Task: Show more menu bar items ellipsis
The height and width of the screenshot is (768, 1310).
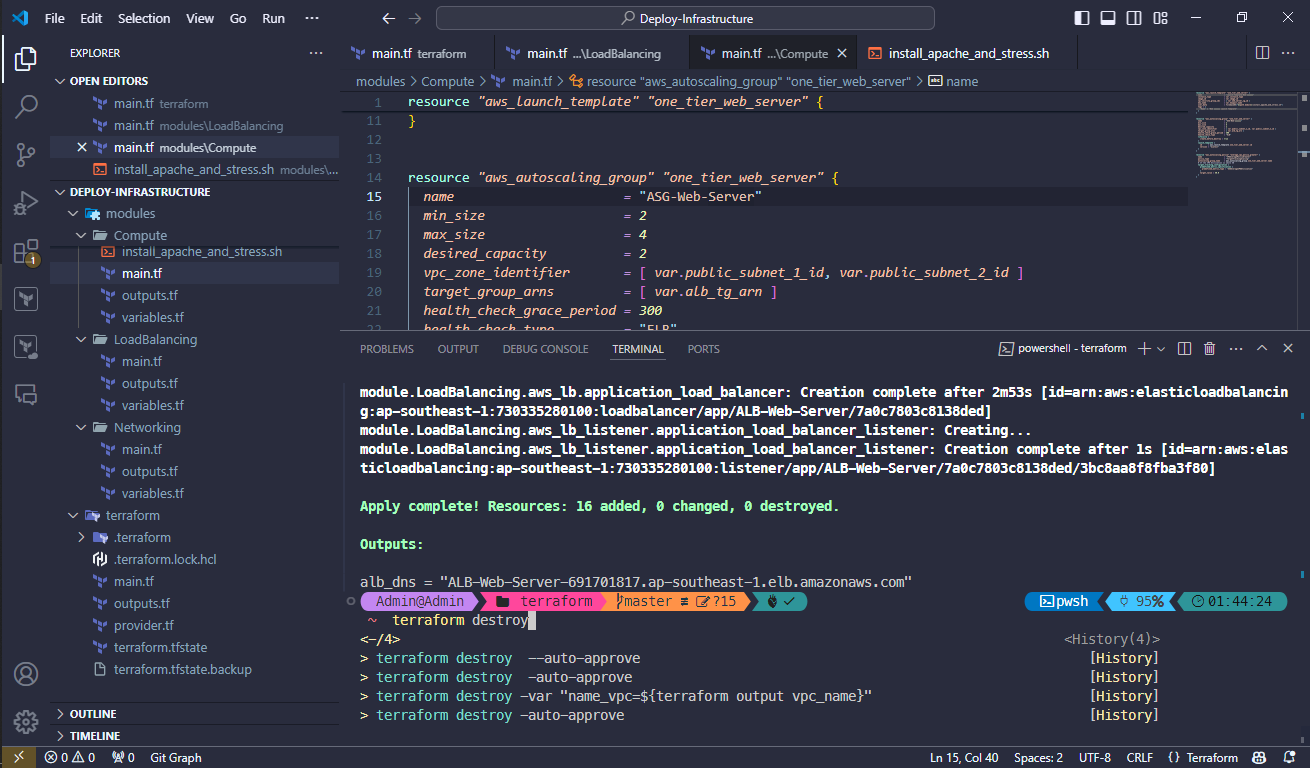Action: (x=312, y=18)
